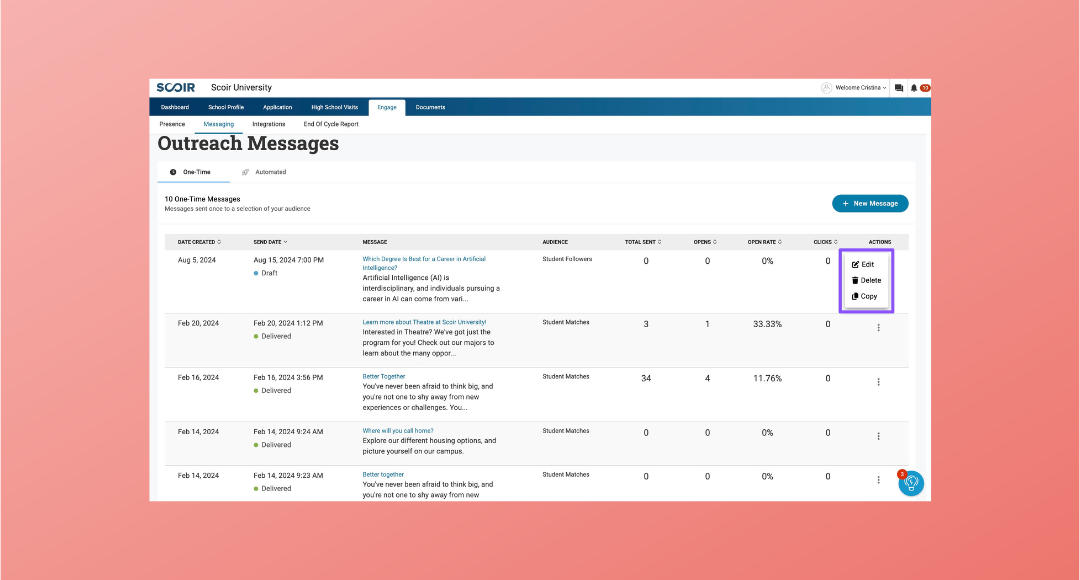Open the lightbulb help widget
This screenshot has height=580, width=1080.
point(911,483)
